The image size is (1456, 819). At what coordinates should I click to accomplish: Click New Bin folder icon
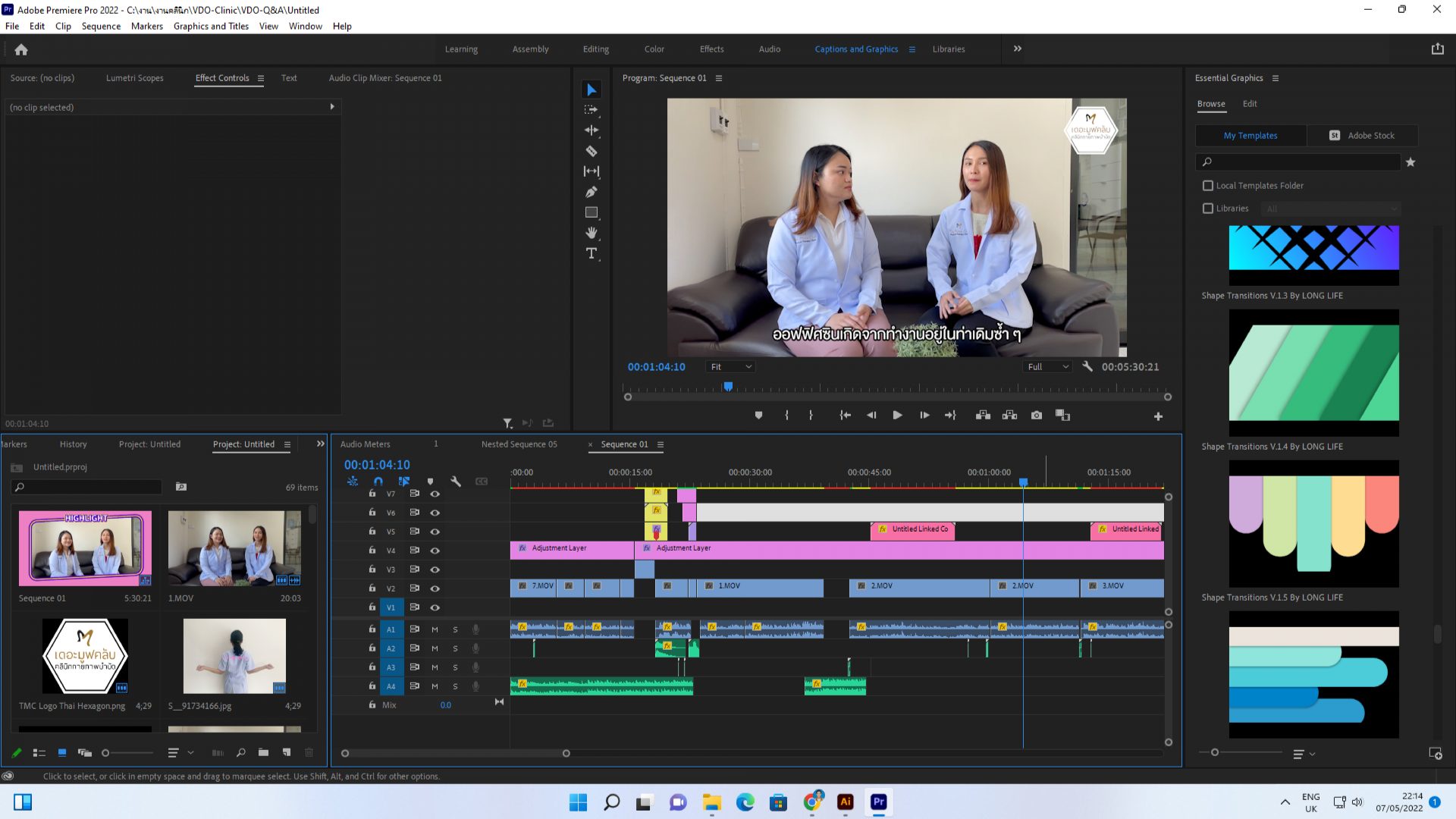[263, 753]
